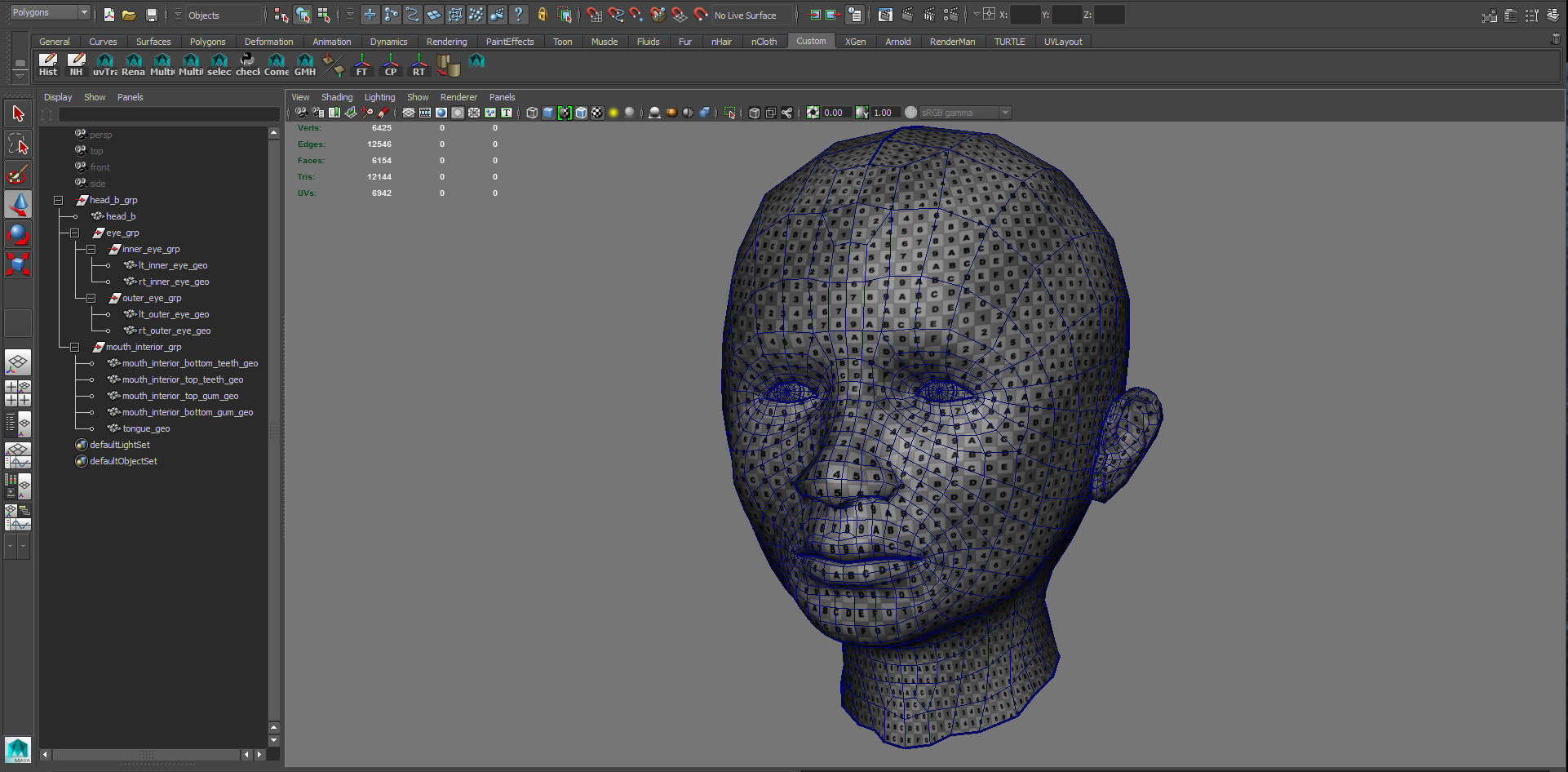1568x772 pixels.
Task: Click the Lock selection padlock icon
Action: pos(542,15)
